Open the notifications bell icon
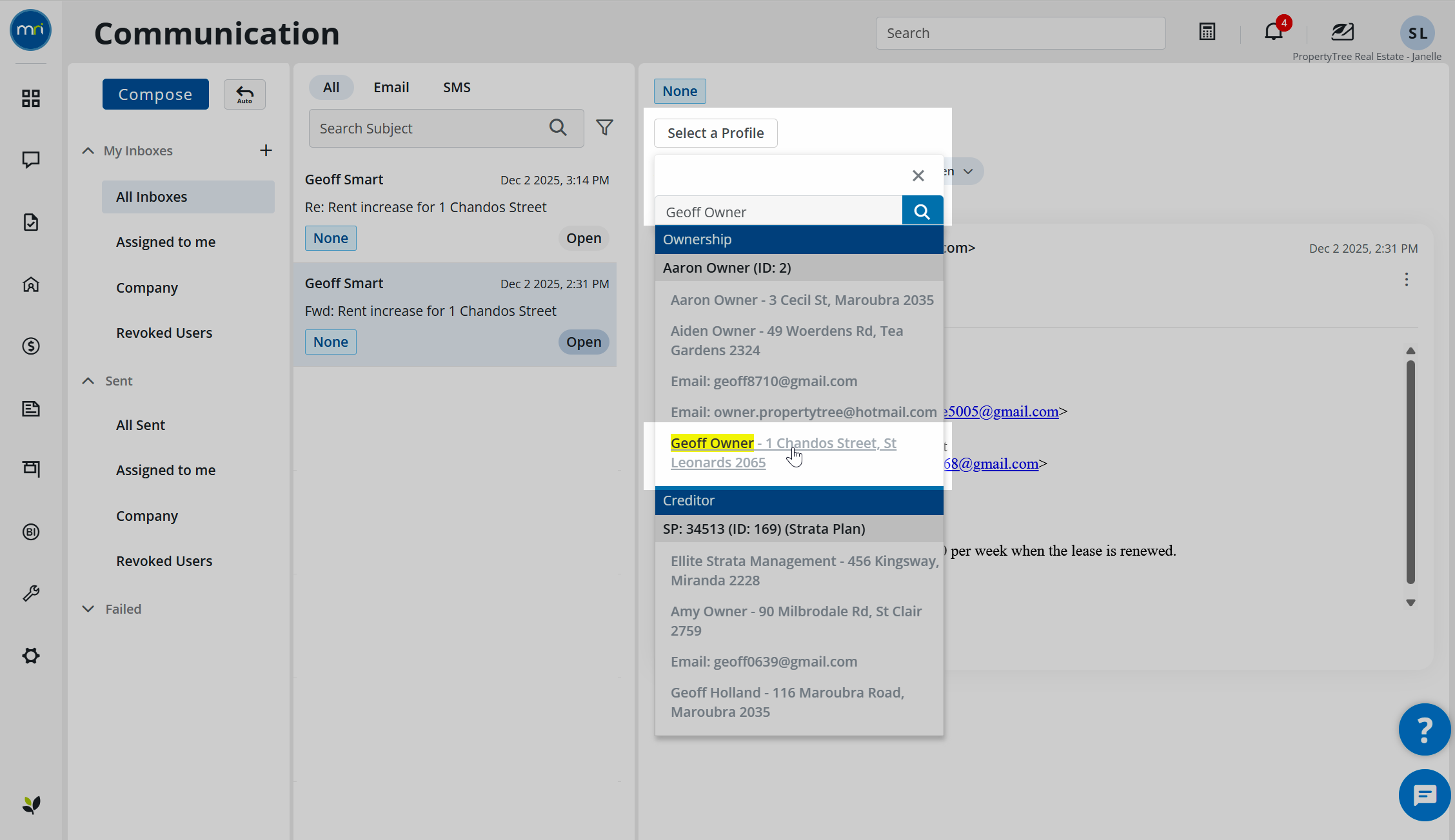 (x=1274, y=31)
